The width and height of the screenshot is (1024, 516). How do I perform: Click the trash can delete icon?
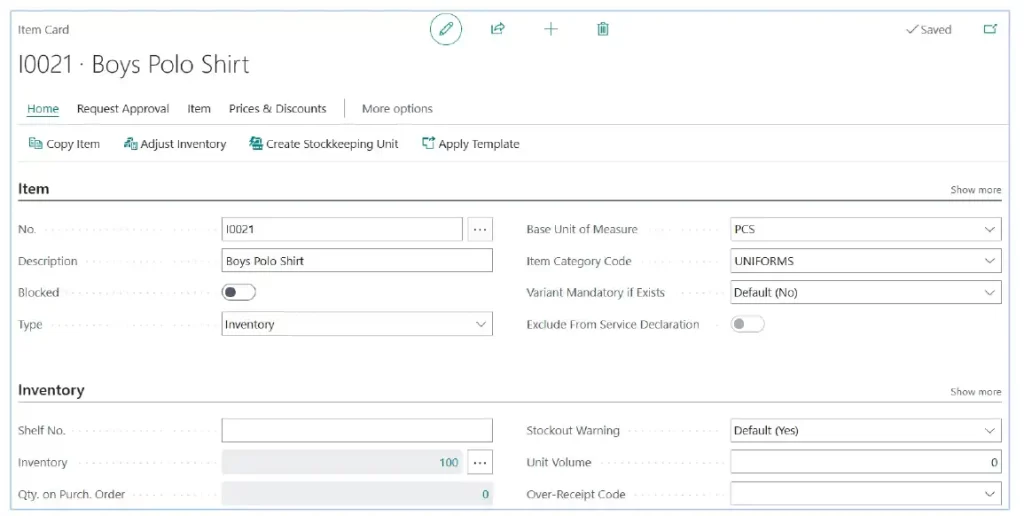click(x=603, y=29)
